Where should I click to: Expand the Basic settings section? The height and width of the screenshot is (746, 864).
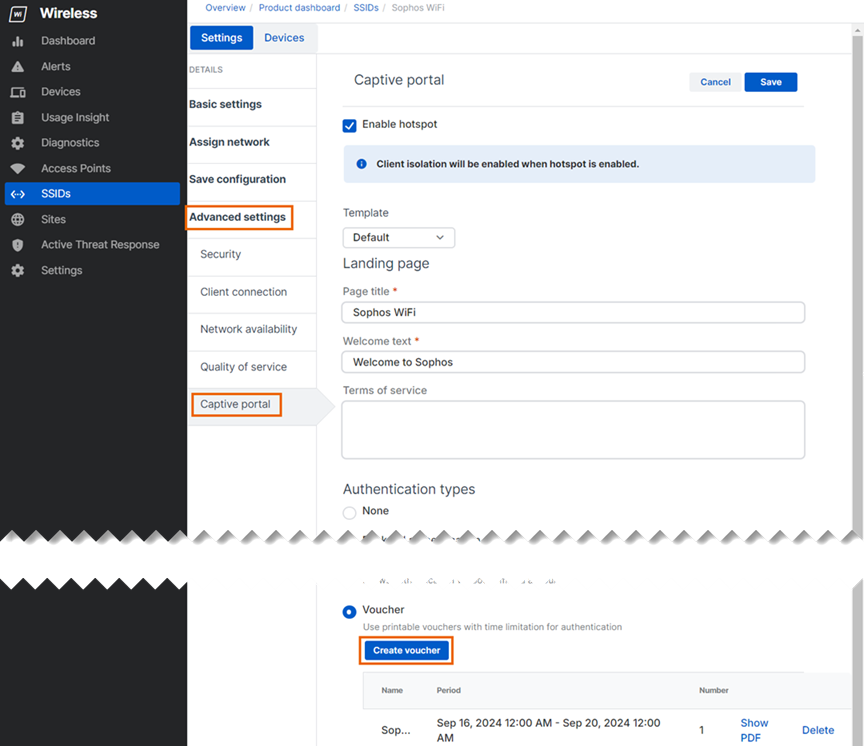point(226,104)
